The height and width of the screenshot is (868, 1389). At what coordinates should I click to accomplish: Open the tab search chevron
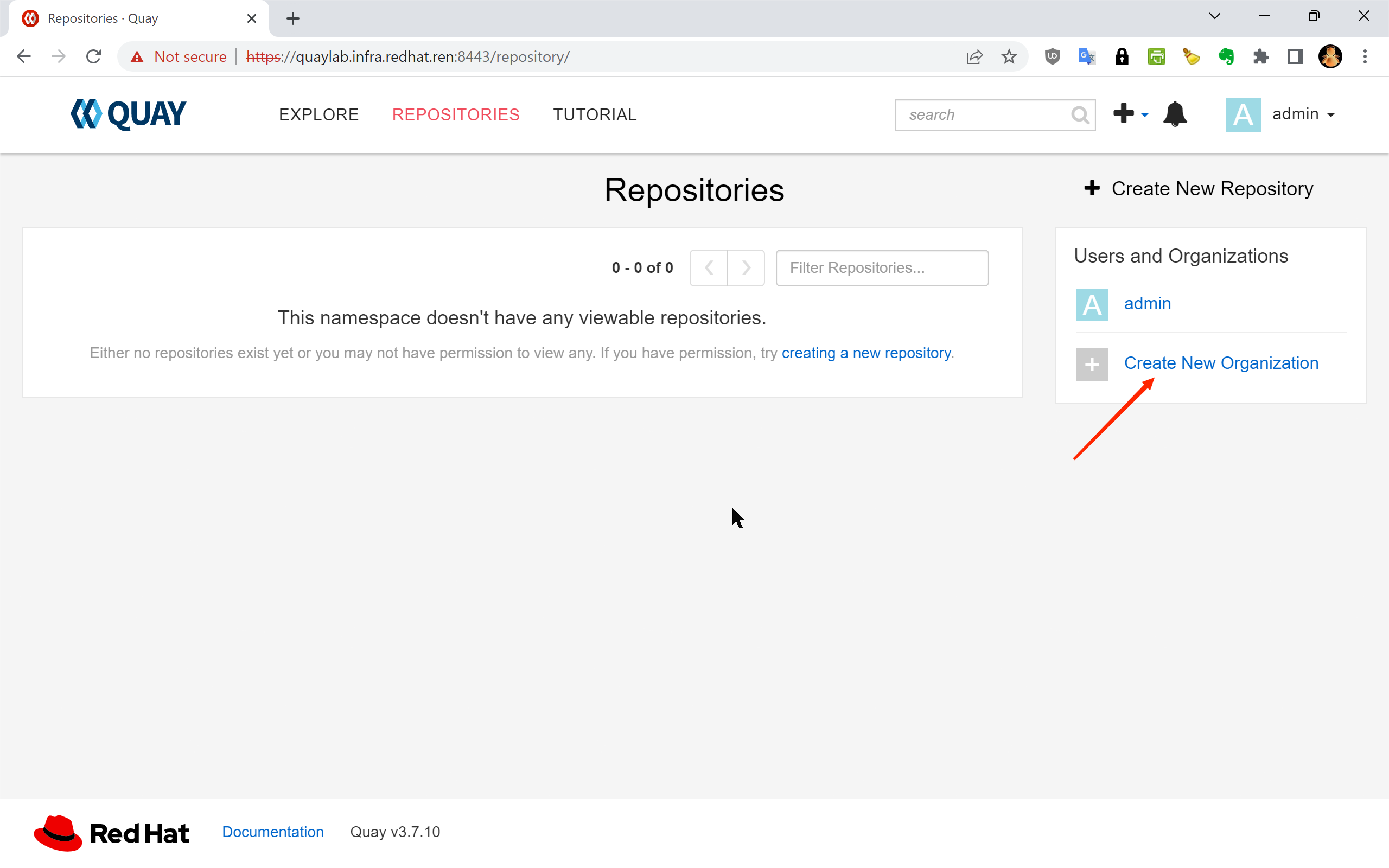1214,17
